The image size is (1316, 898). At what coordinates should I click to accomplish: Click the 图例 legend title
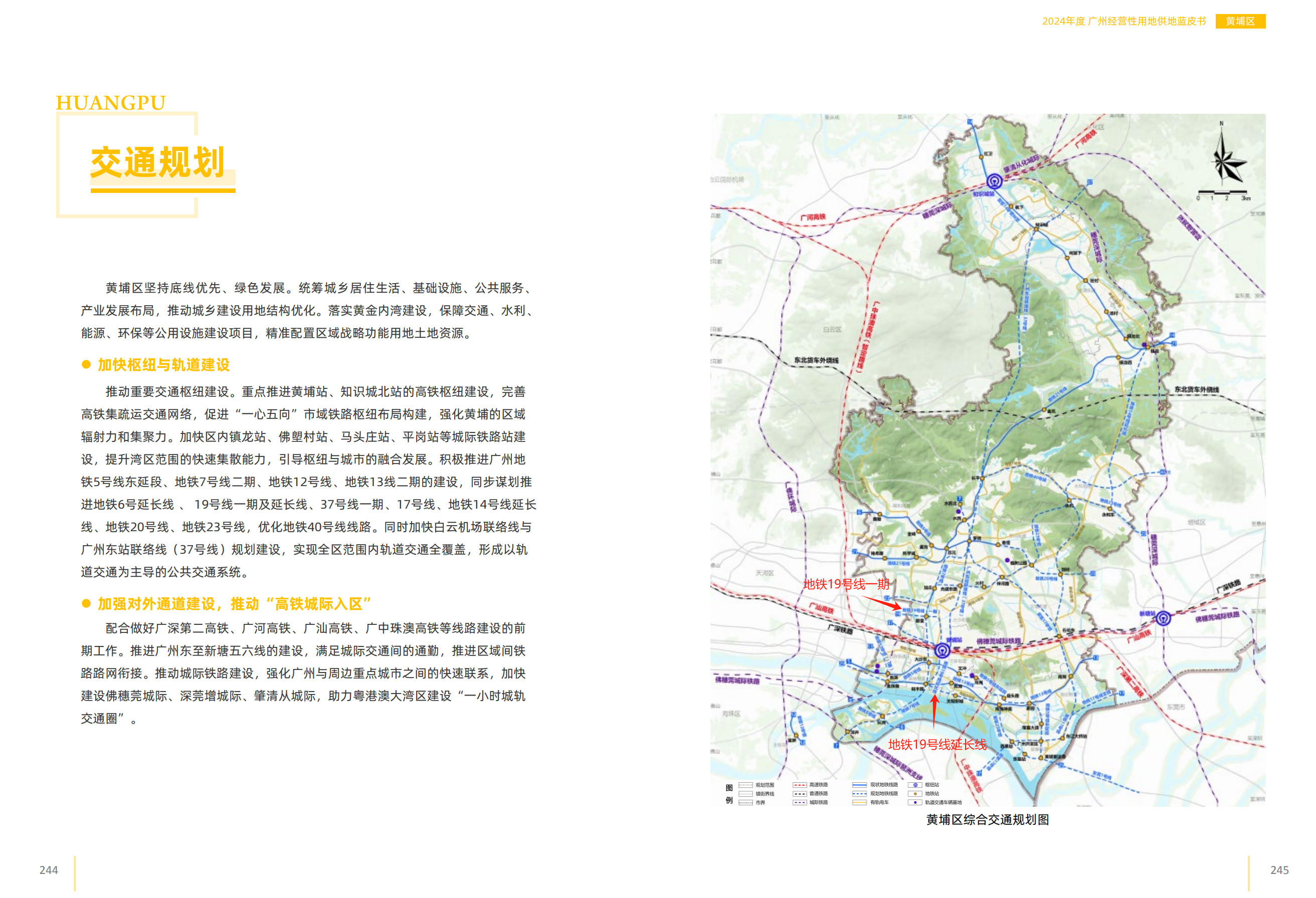point(729,794)
